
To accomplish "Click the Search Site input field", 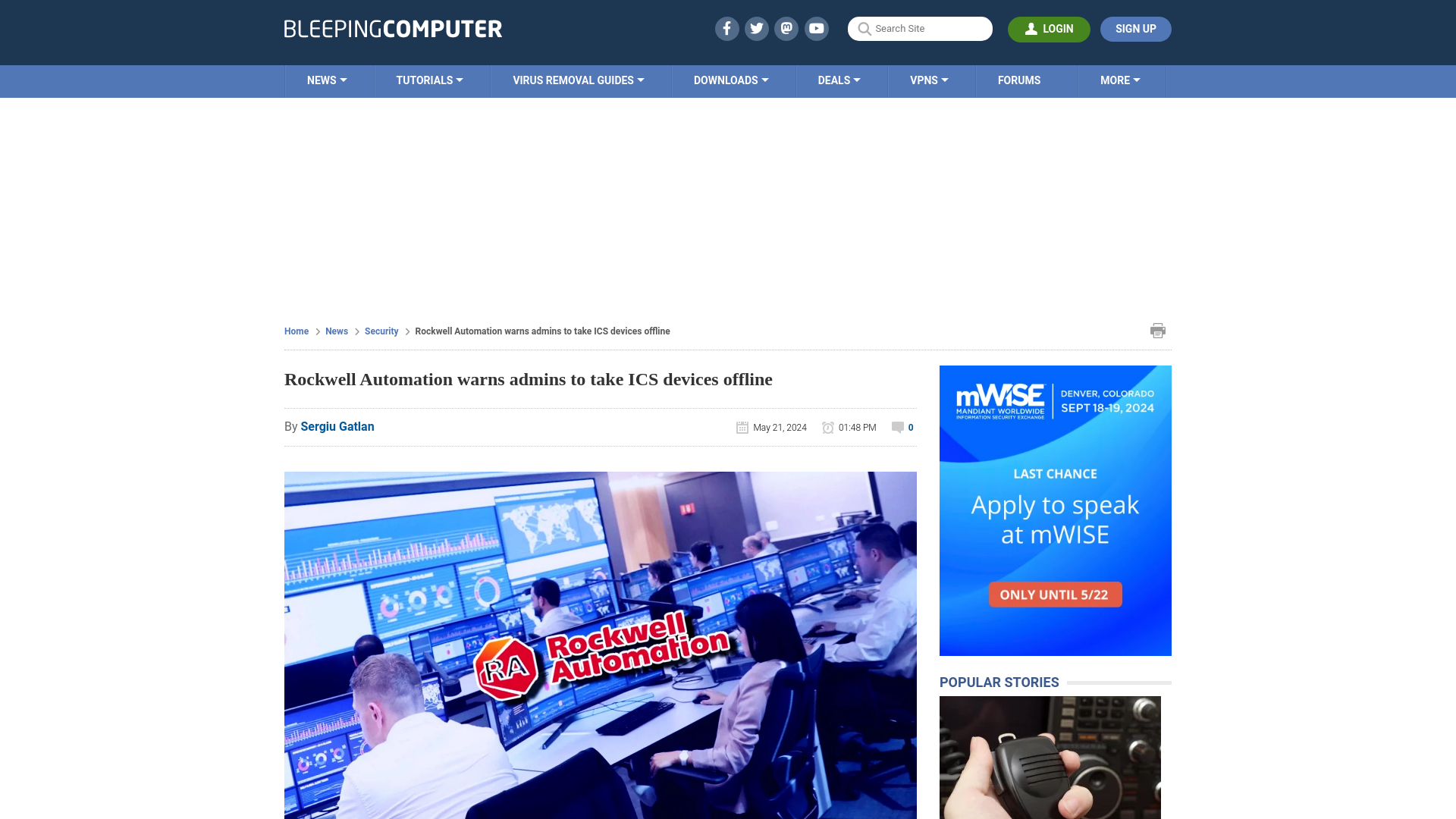I will tap(920, 29).
